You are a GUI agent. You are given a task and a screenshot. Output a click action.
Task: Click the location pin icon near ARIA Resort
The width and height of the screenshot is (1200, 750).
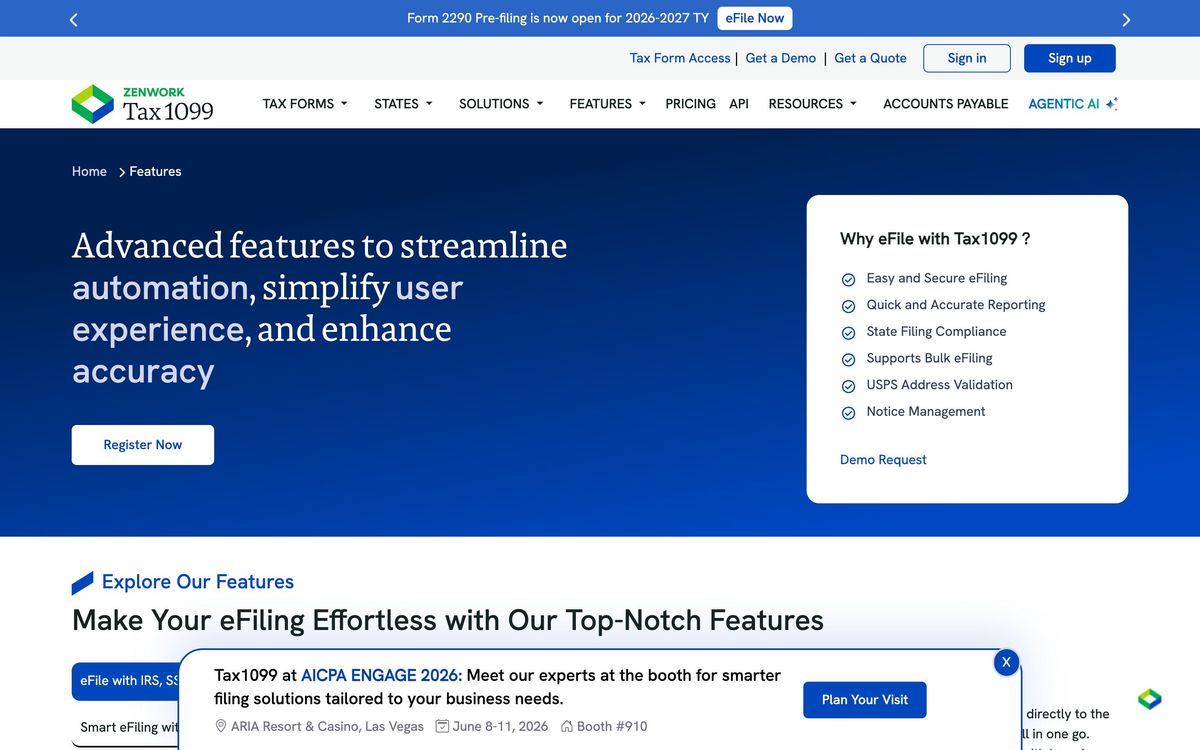221,726
